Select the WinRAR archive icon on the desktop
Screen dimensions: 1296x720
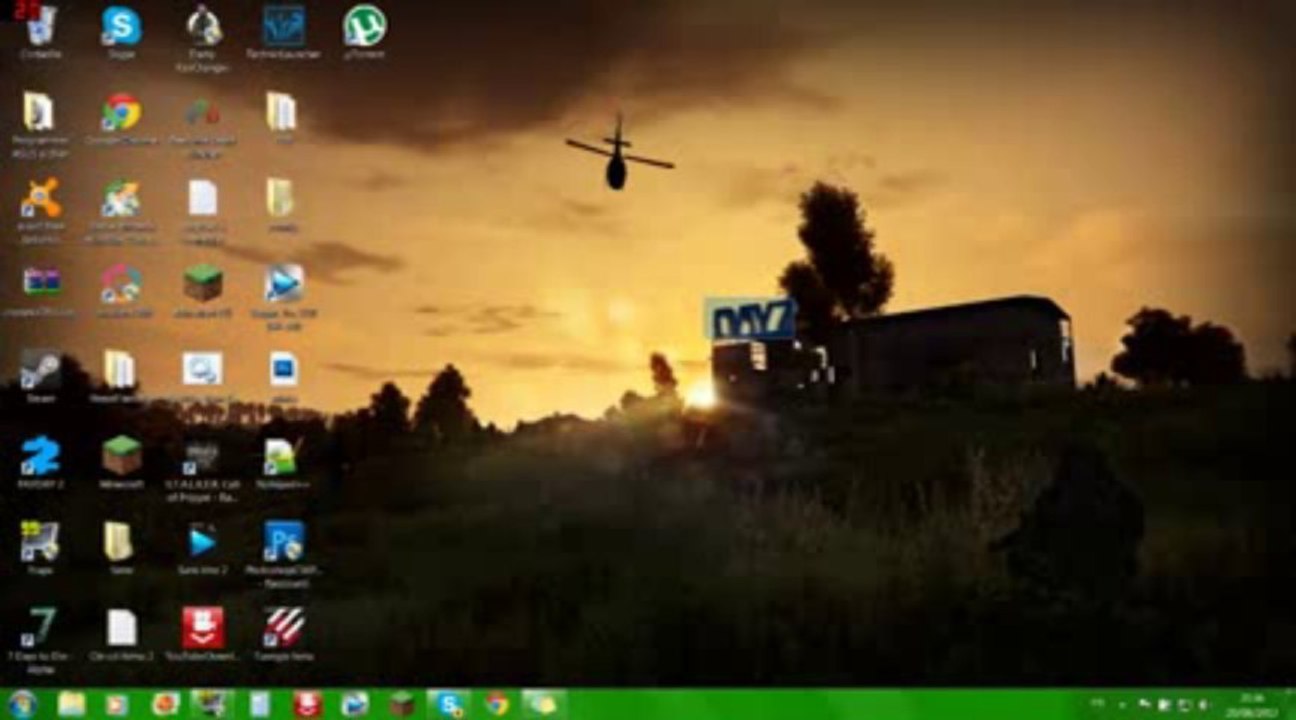click(41, 283)
